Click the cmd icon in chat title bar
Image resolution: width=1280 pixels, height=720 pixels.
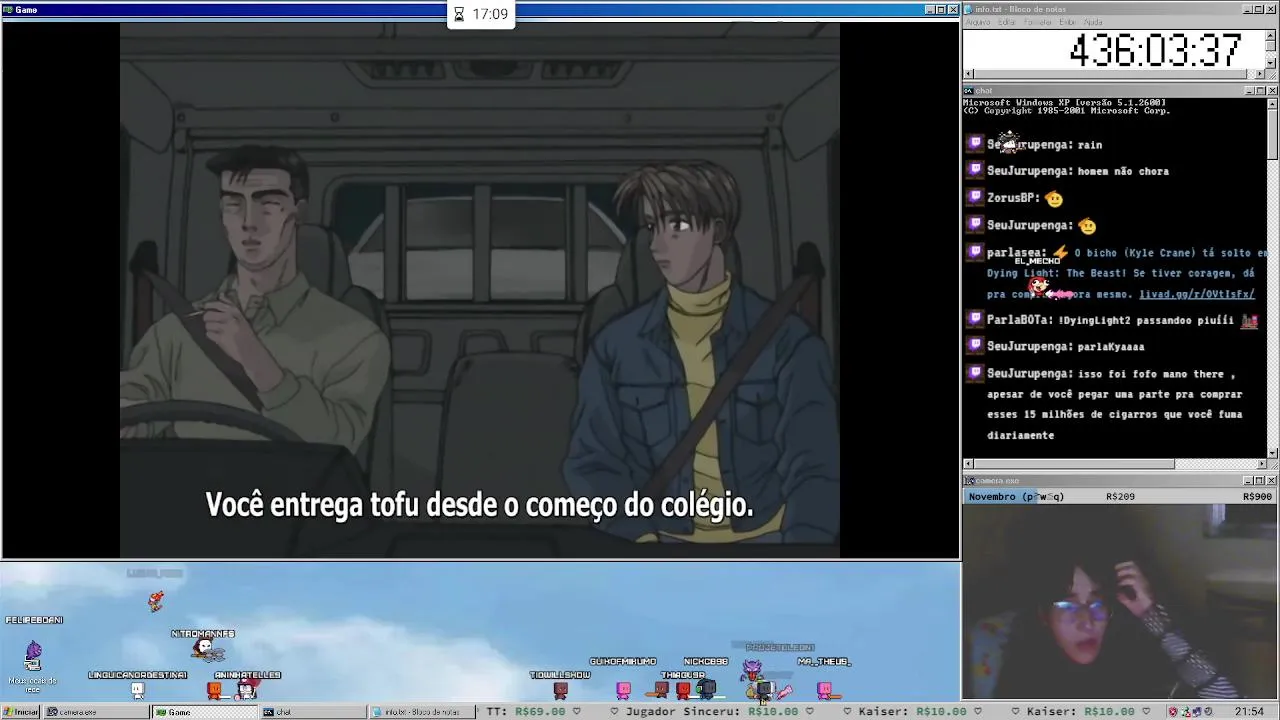point(969,91)
